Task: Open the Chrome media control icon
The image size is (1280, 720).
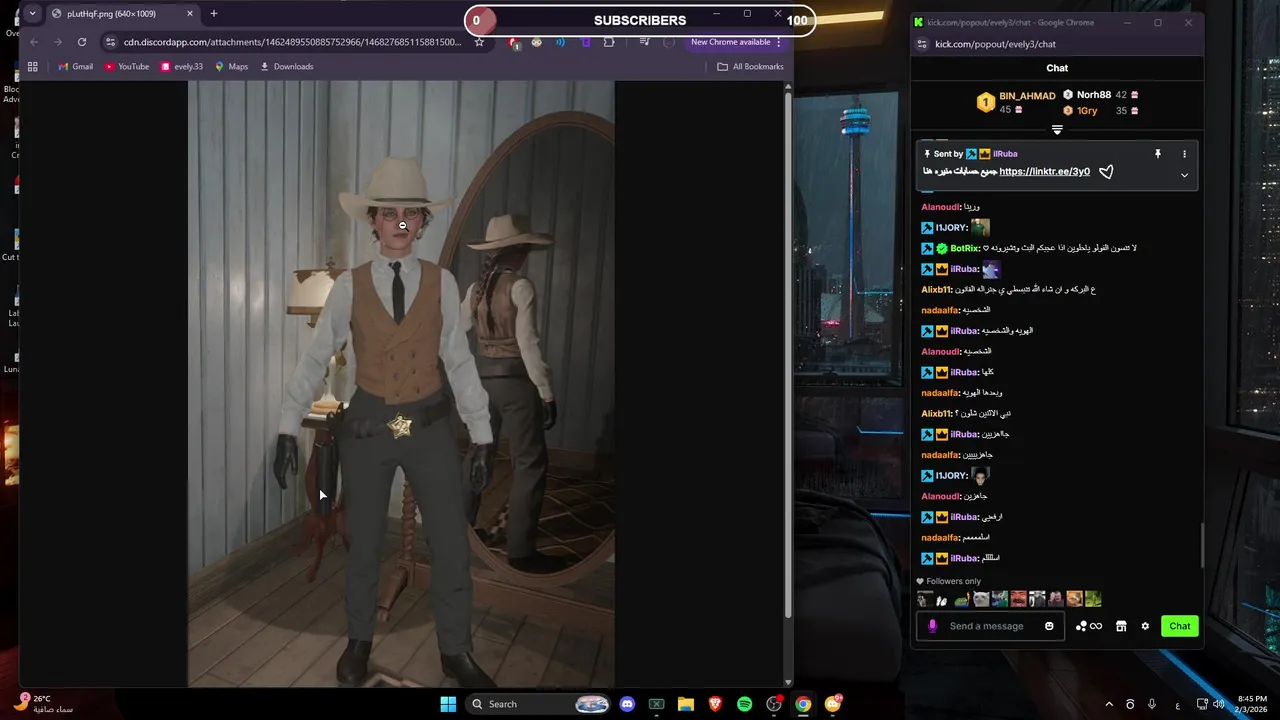Action: [x=645, y=42]
